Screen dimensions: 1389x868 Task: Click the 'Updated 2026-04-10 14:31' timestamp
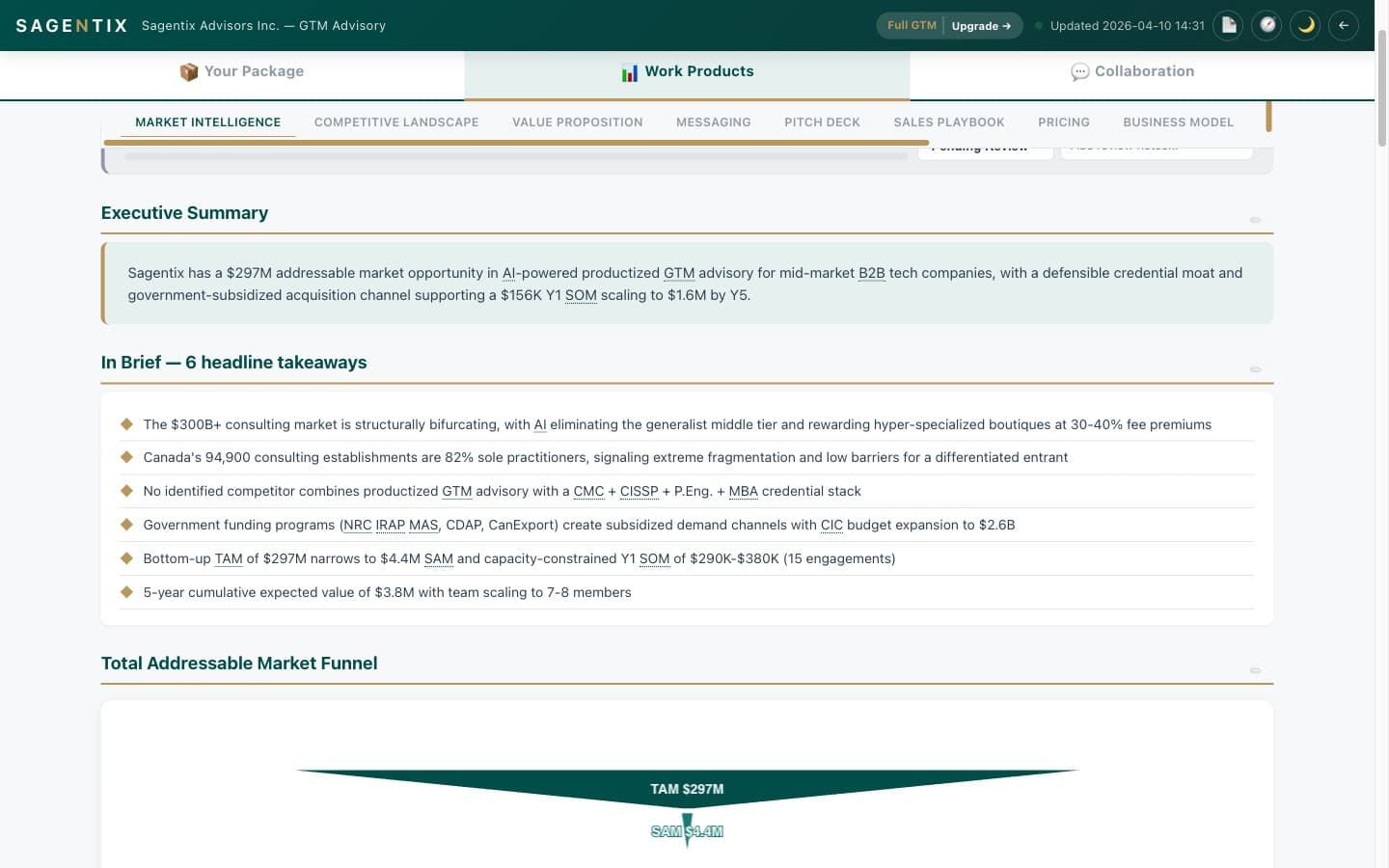[x=1127, y=26]
